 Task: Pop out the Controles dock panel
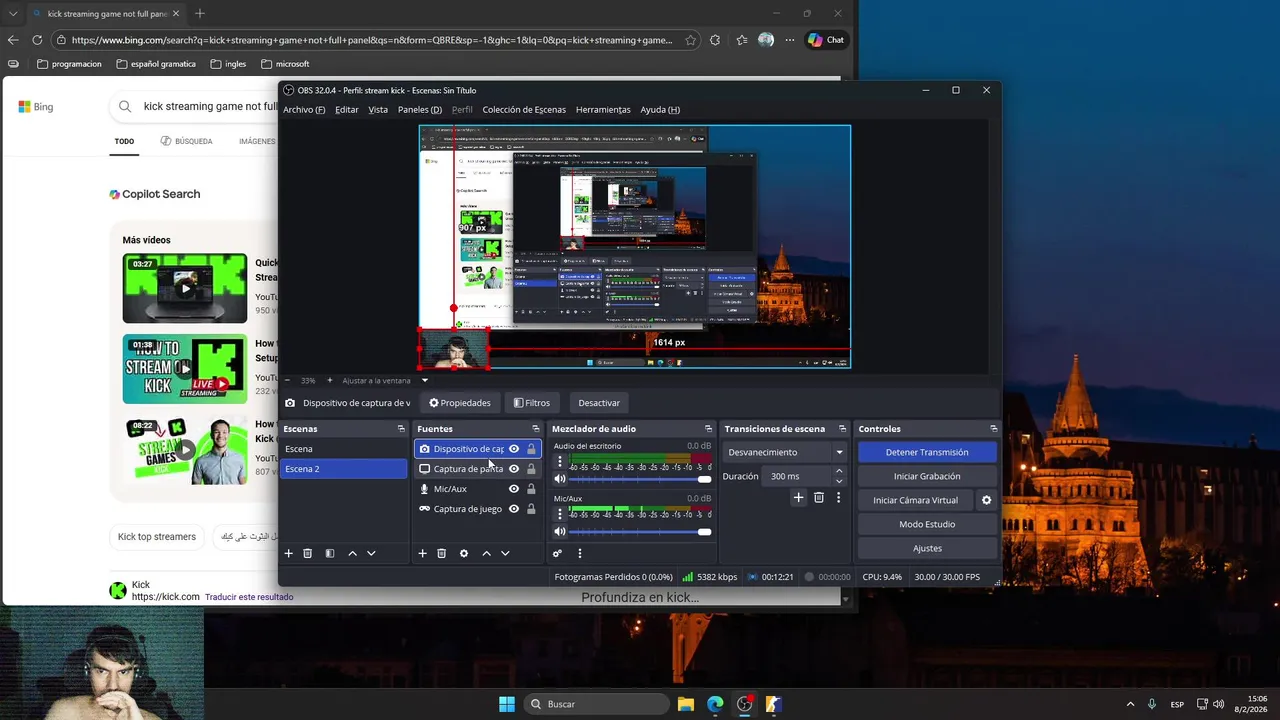993,429
